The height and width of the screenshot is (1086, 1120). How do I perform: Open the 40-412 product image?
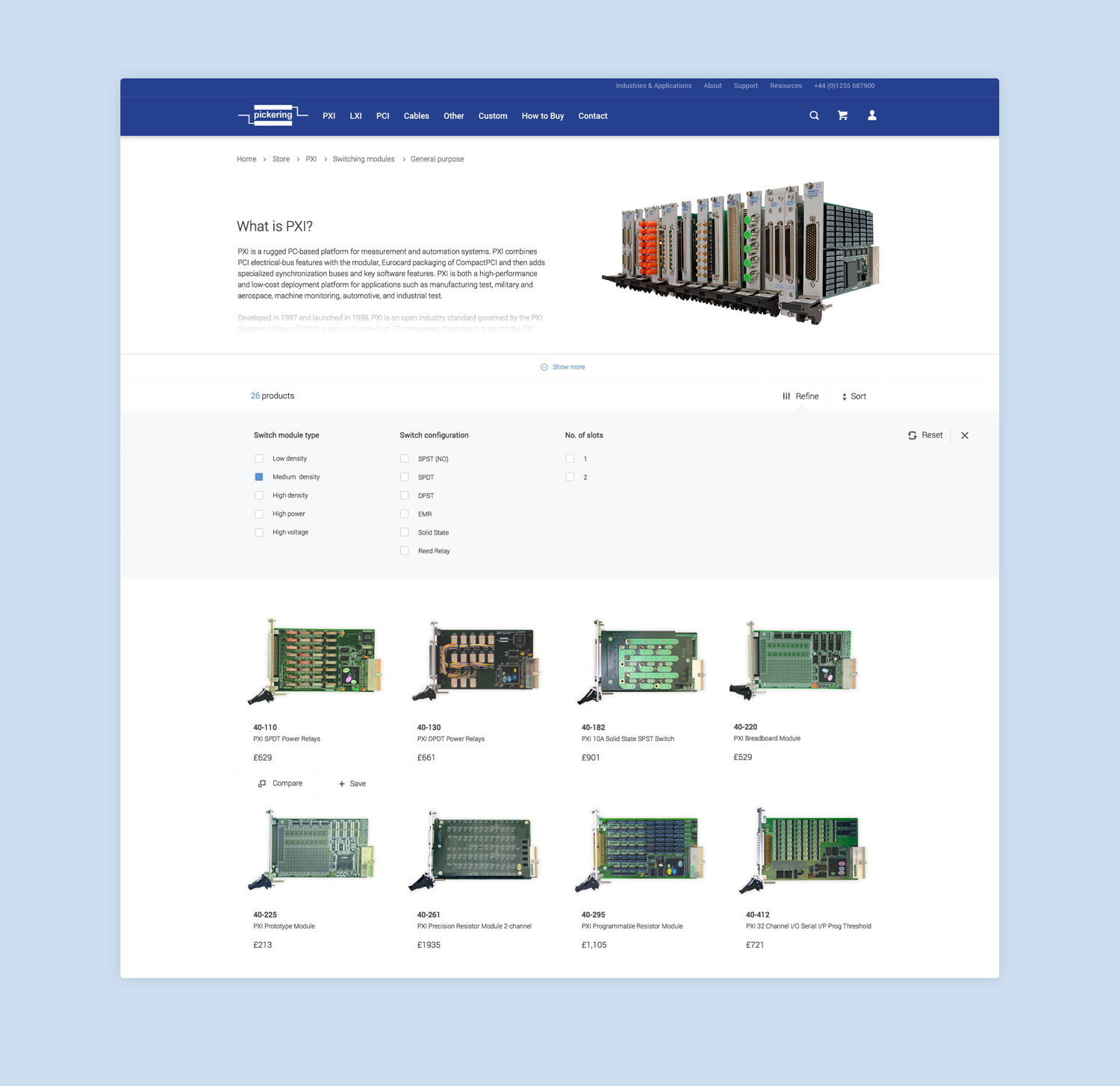coord(803,850)
